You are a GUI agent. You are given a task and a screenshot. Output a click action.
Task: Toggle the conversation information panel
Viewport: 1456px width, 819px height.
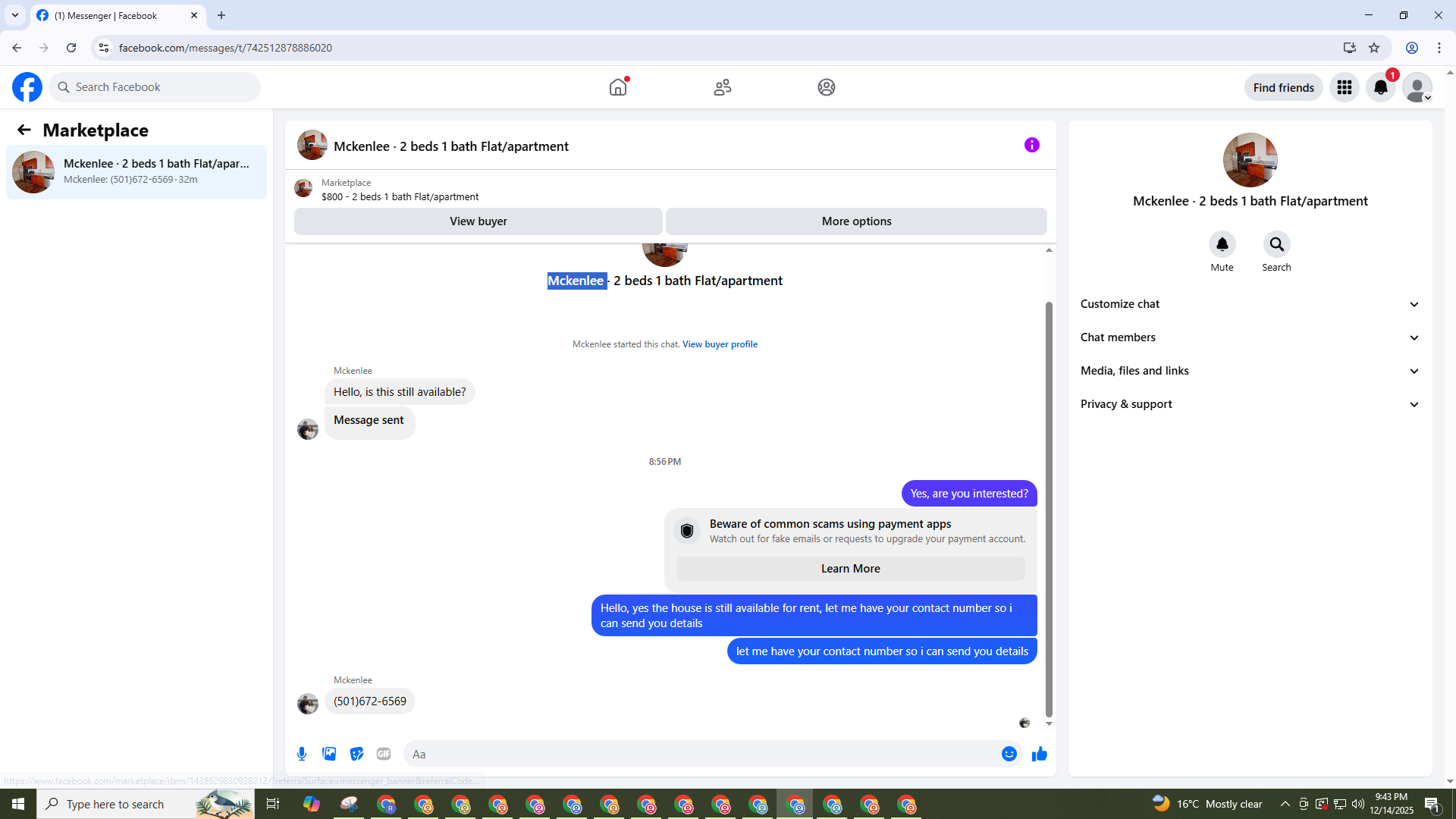pos(1031,145)
